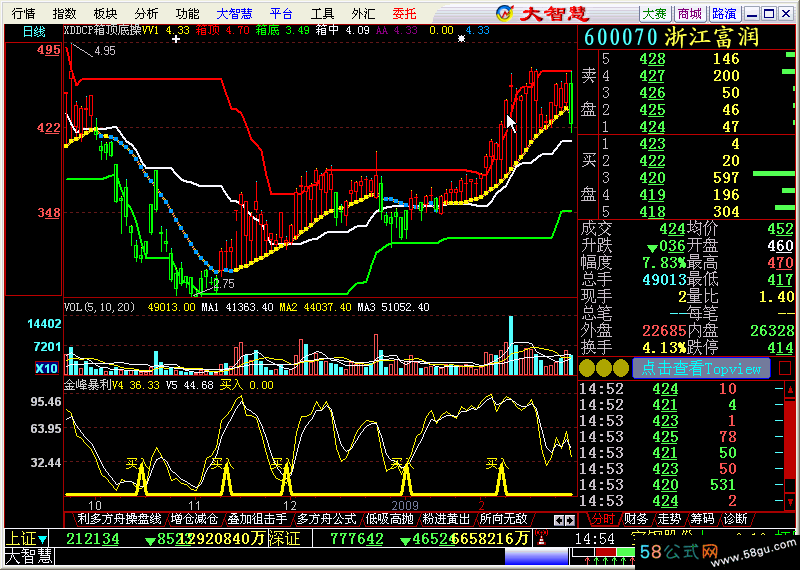Click the first yellow circle beside Topview
This screenshot has width=800, height=570.
point(587,368)
